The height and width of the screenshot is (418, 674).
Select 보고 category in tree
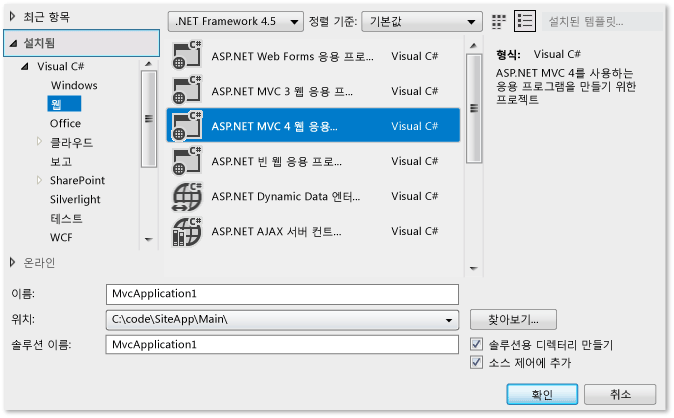61,161
